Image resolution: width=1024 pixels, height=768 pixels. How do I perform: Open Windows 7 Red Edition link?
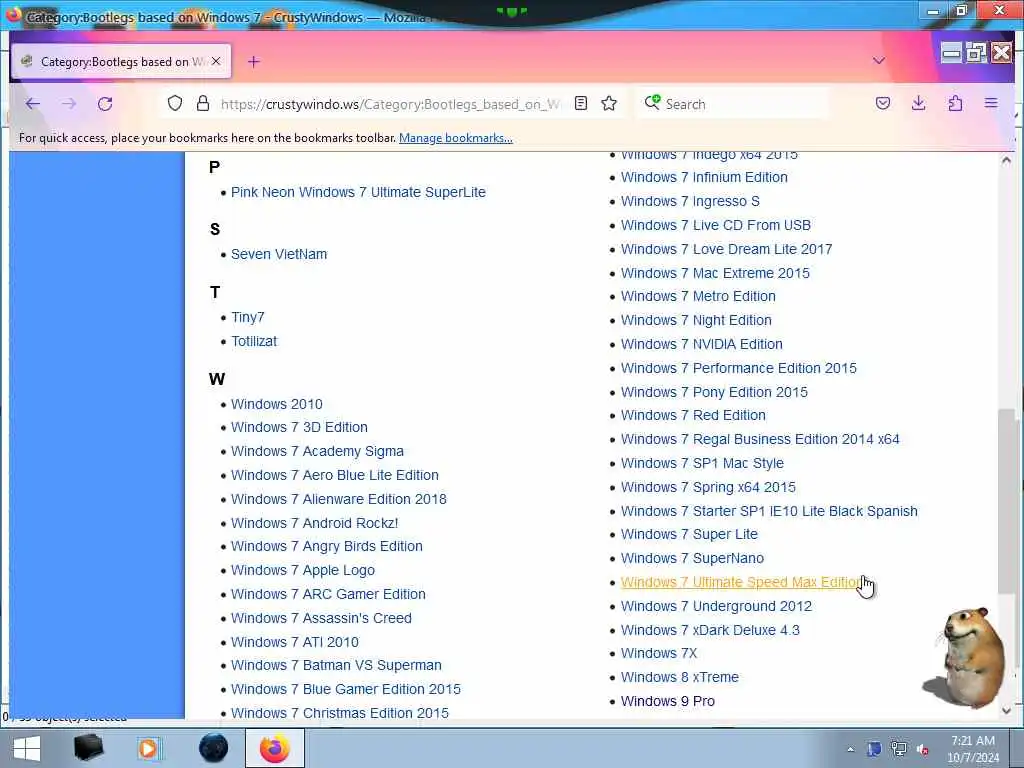(x=693, y=415)
